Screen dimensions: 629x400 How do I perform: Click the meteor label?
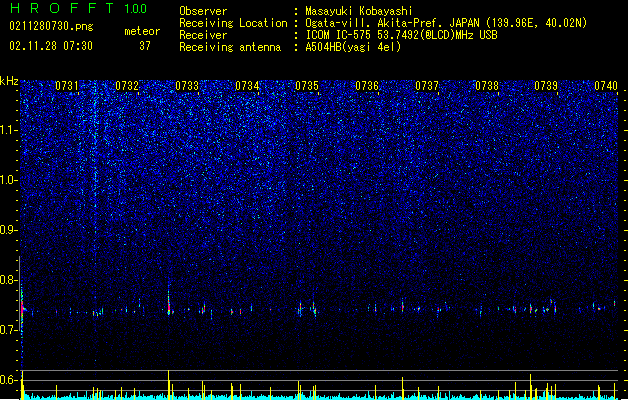click(142, 31)
